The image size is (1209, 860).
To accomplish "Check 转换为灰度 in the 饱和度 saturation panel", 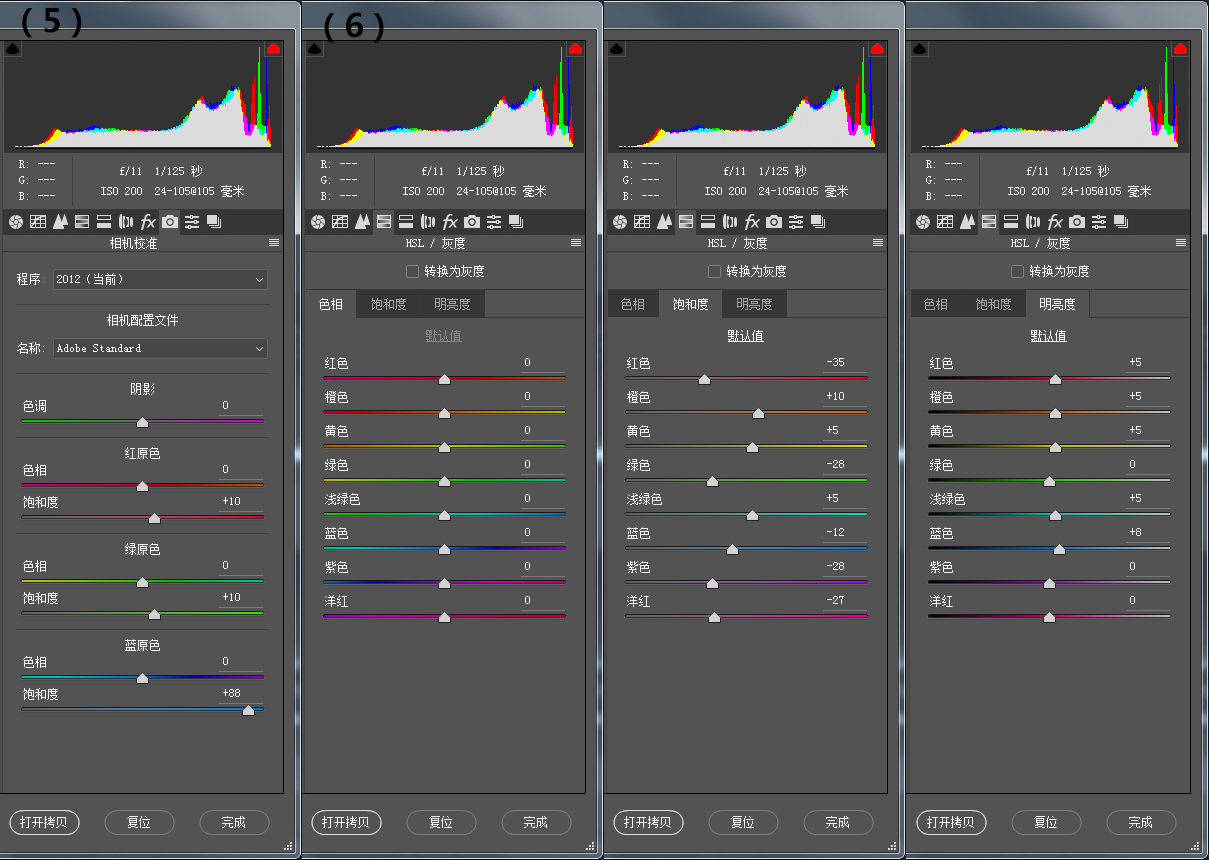I will 714,271.
